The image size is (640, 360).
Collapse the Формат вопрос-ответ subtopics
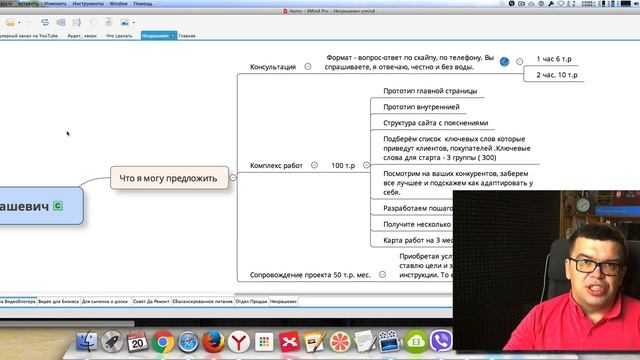pyautogui.click(x=519, y=62)
